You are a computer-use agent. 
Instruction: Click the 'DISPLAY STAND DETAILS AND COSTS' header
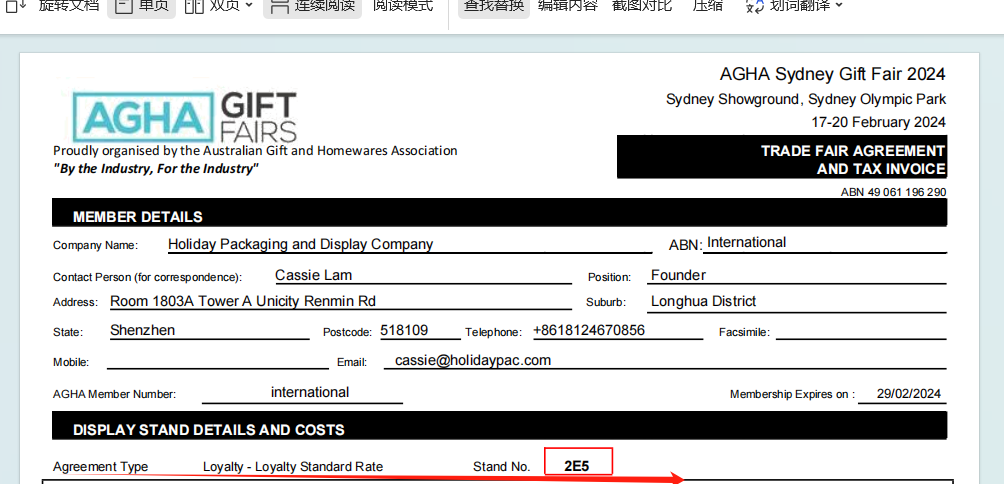pos(499,426)
